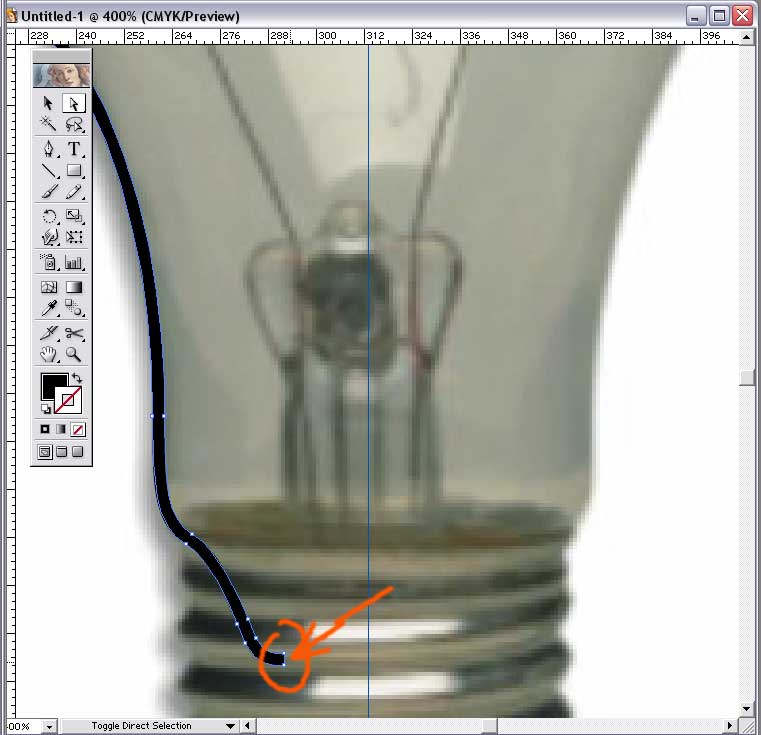Select the Pen tool
Image resolution: width=761 pixels, height=735 pixels.
[x=48, y=149]
